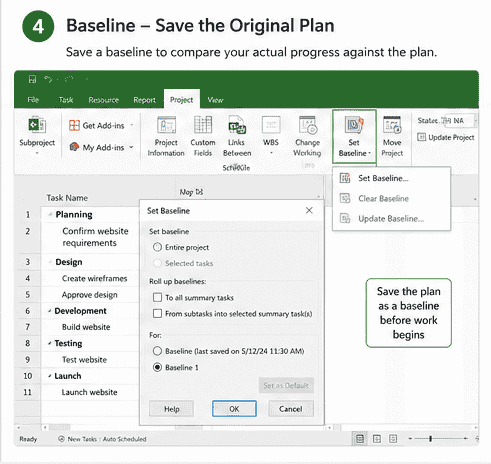The width and height of the screenshot is (491, 464).
Task: Check To all summary tasks
Action: (x=157, y=297)
